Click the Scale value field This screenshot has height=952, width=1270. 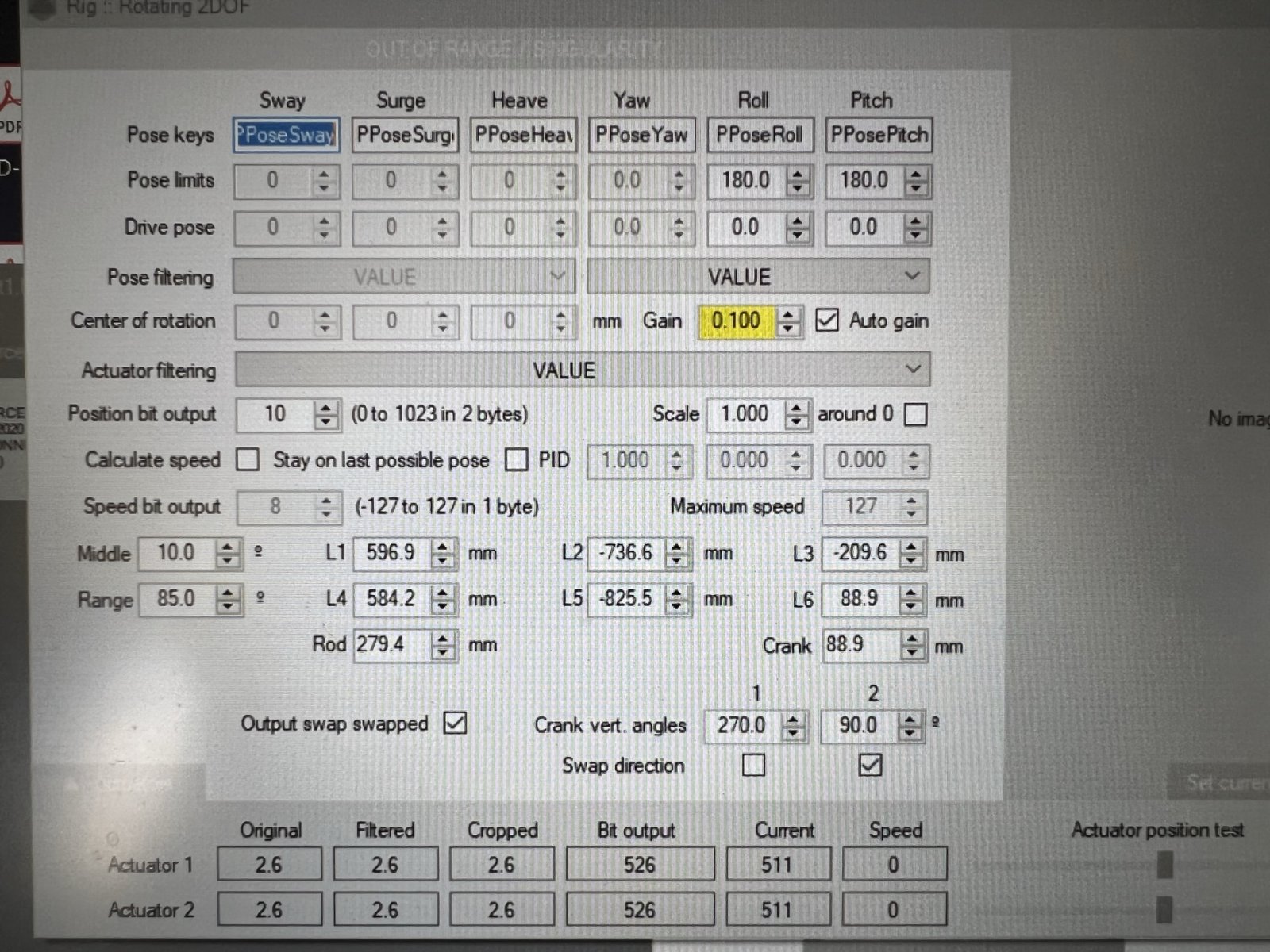tap(745, 414)
